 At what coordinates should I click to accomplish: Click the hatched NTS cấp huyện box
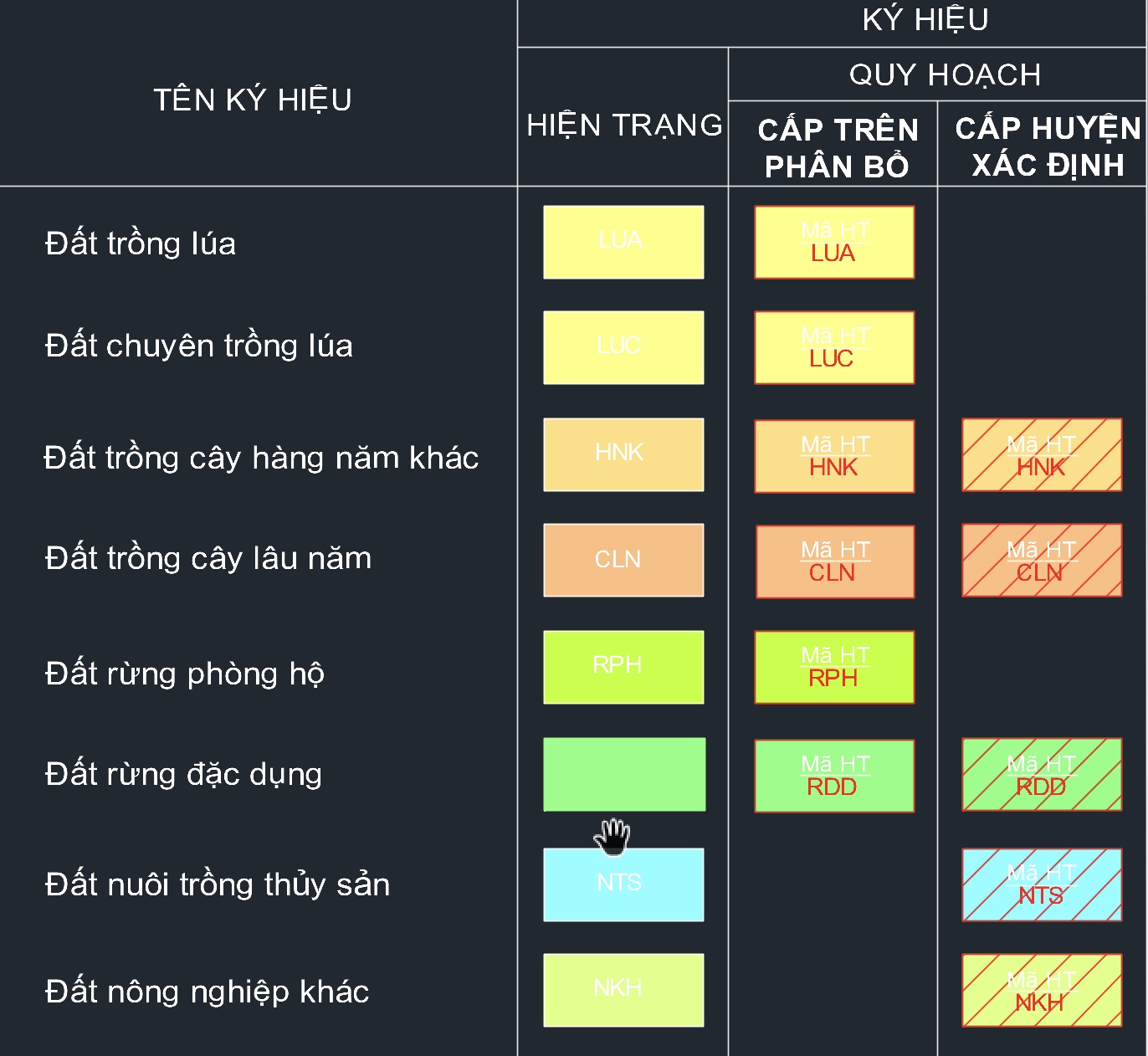point(1042,884)
